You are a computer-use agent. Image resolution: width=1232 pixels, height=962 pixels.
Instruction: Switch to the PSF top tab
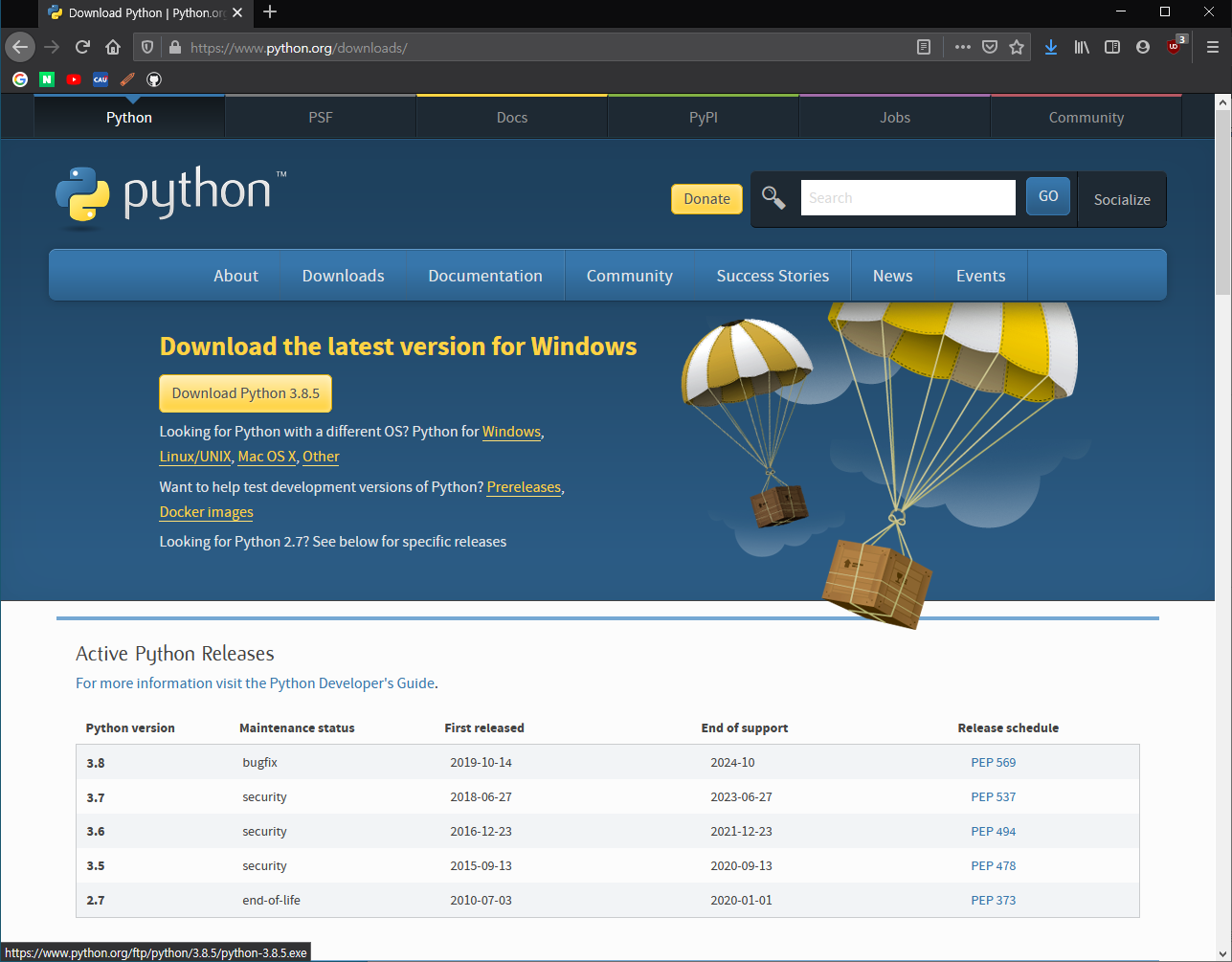321,118
